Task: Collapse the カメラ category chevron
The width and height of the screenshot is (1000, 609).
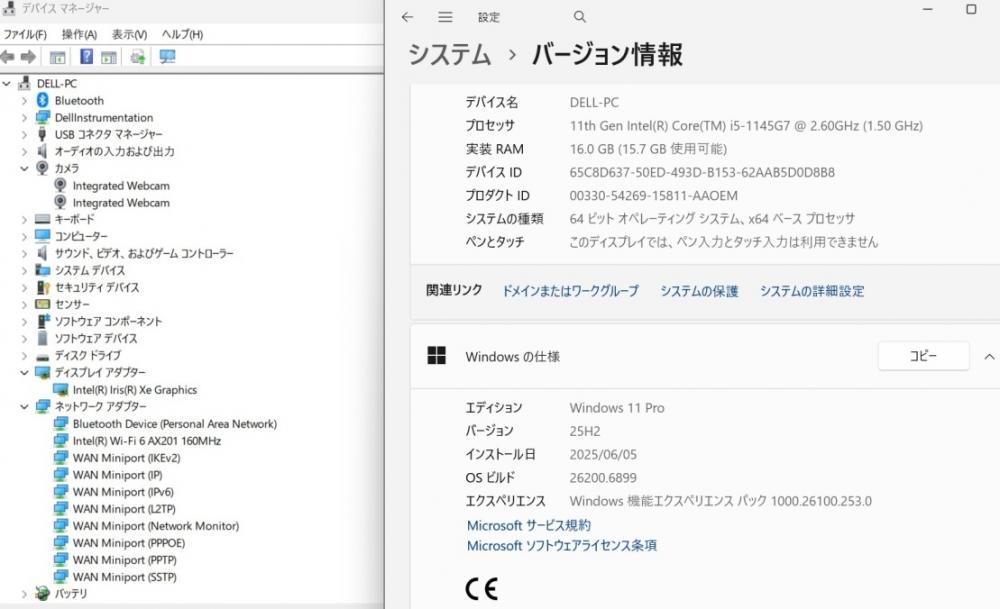Action: [x=24, y=168]
